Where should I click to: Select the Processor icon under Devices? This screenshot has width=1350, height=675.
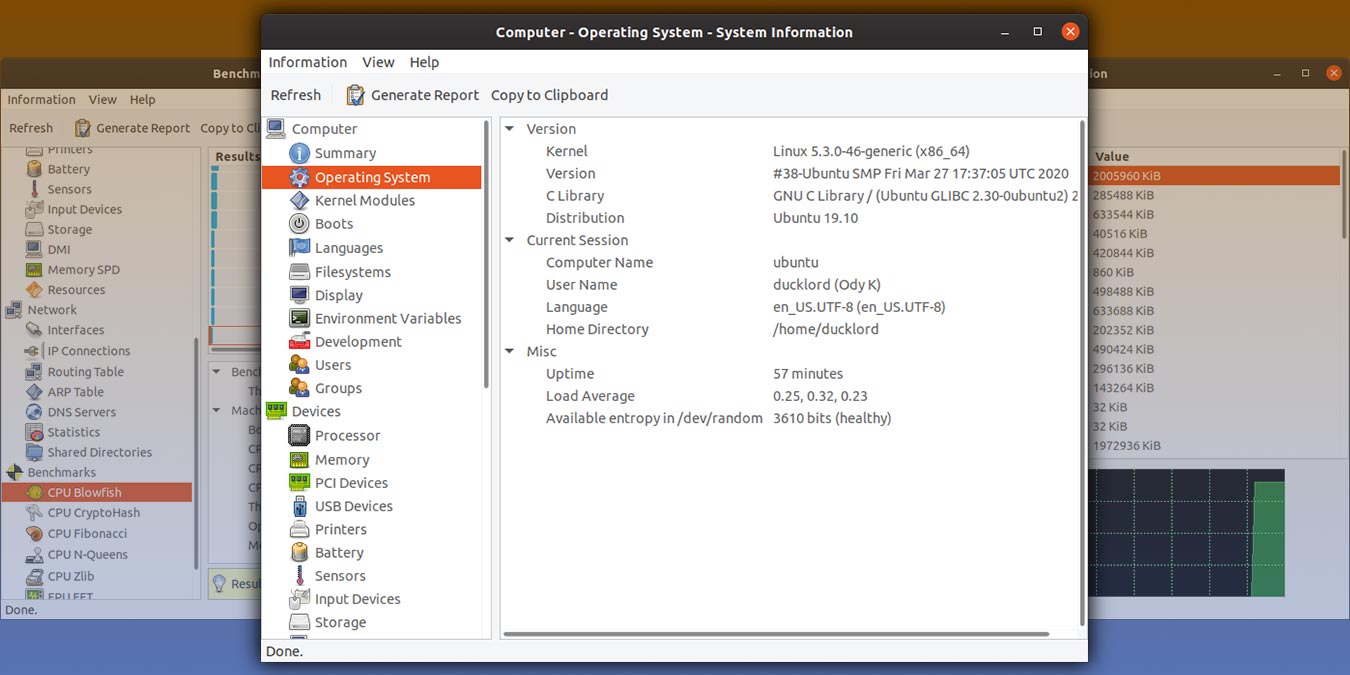point(297,435)
